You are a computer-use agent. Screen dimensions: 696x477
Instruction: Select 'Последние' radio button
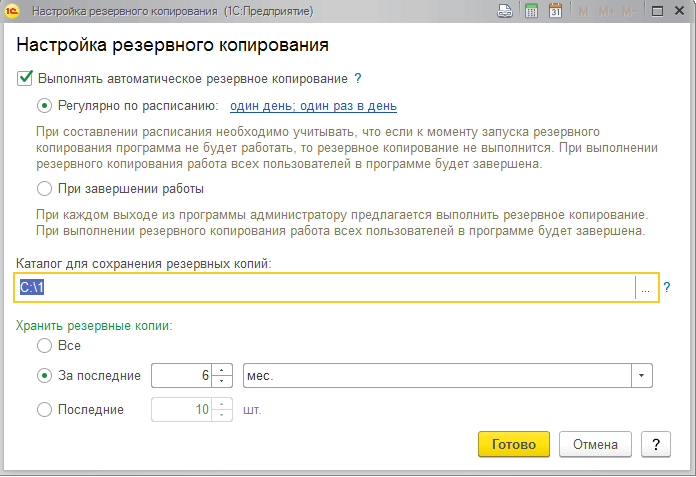44,410
